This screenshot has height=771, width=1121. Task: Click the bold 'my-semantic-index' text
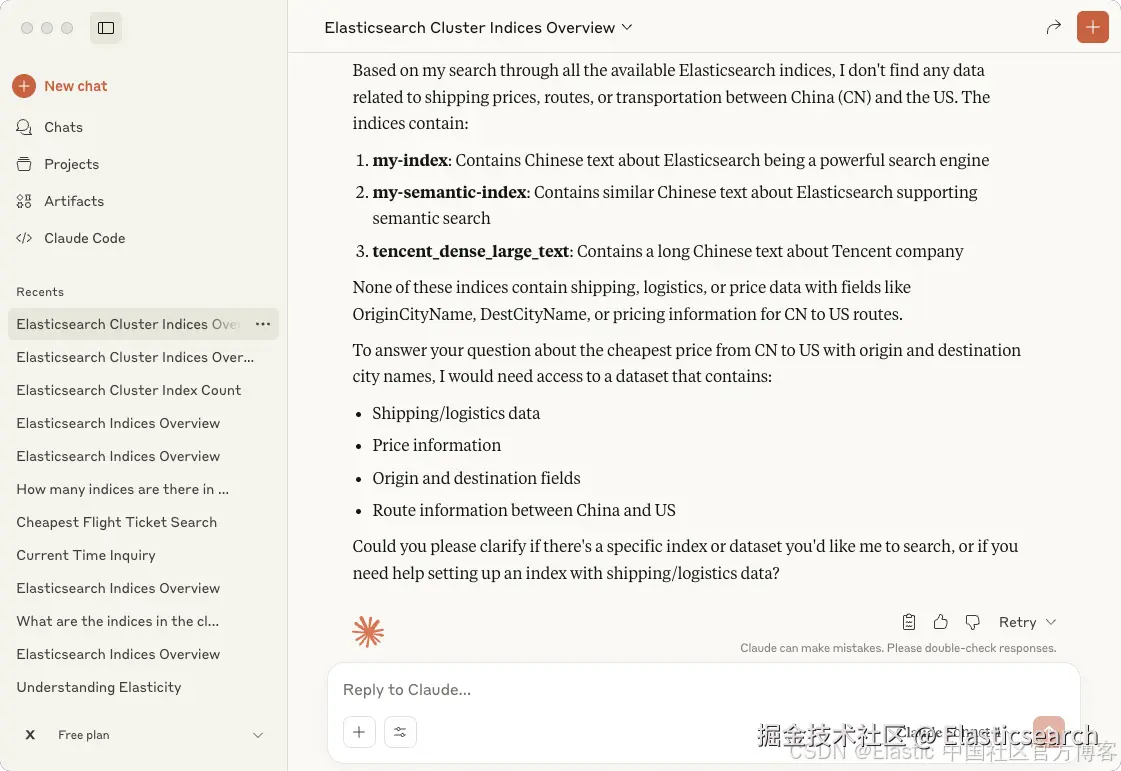pos(450,192)
